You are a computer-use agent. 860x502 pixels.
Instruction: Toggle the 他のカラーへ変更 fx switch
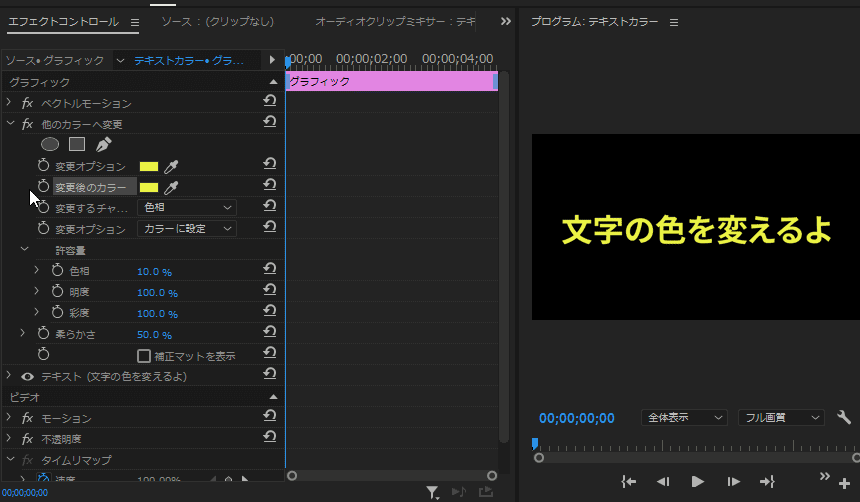27,124
